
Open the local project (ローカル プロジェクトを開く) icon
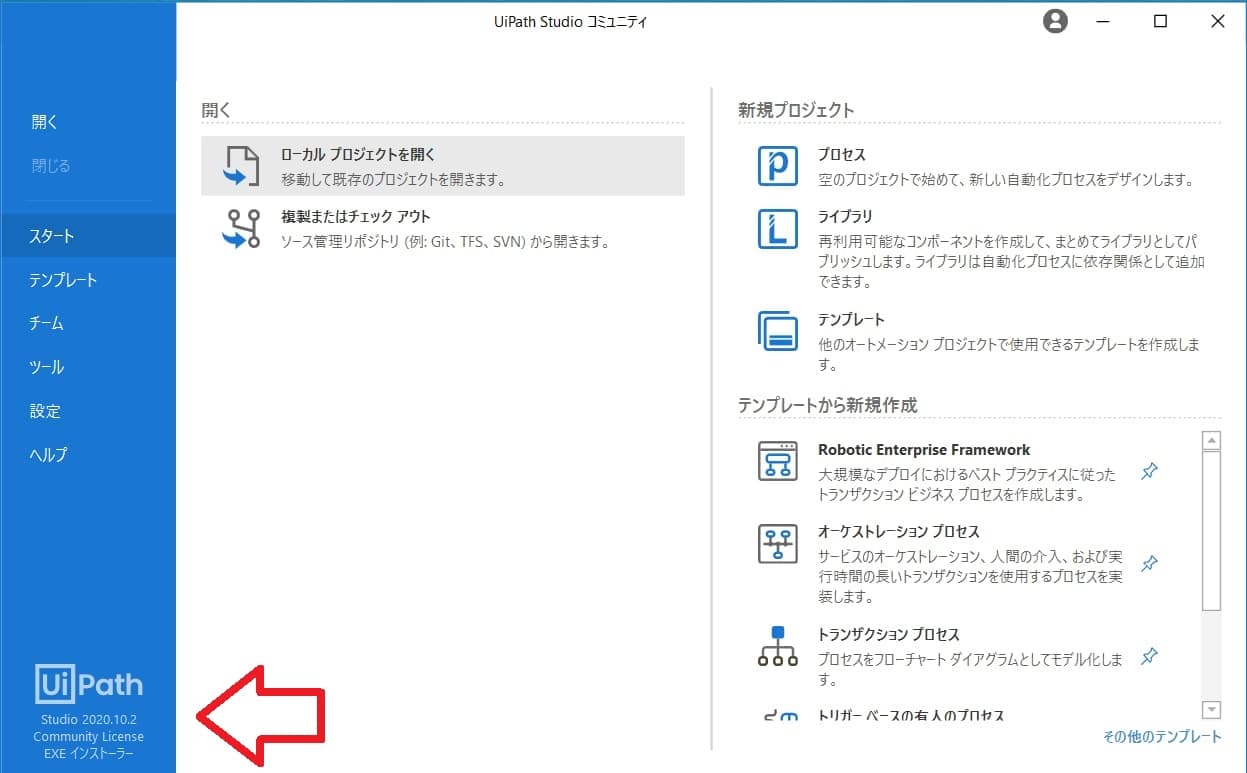240,166
